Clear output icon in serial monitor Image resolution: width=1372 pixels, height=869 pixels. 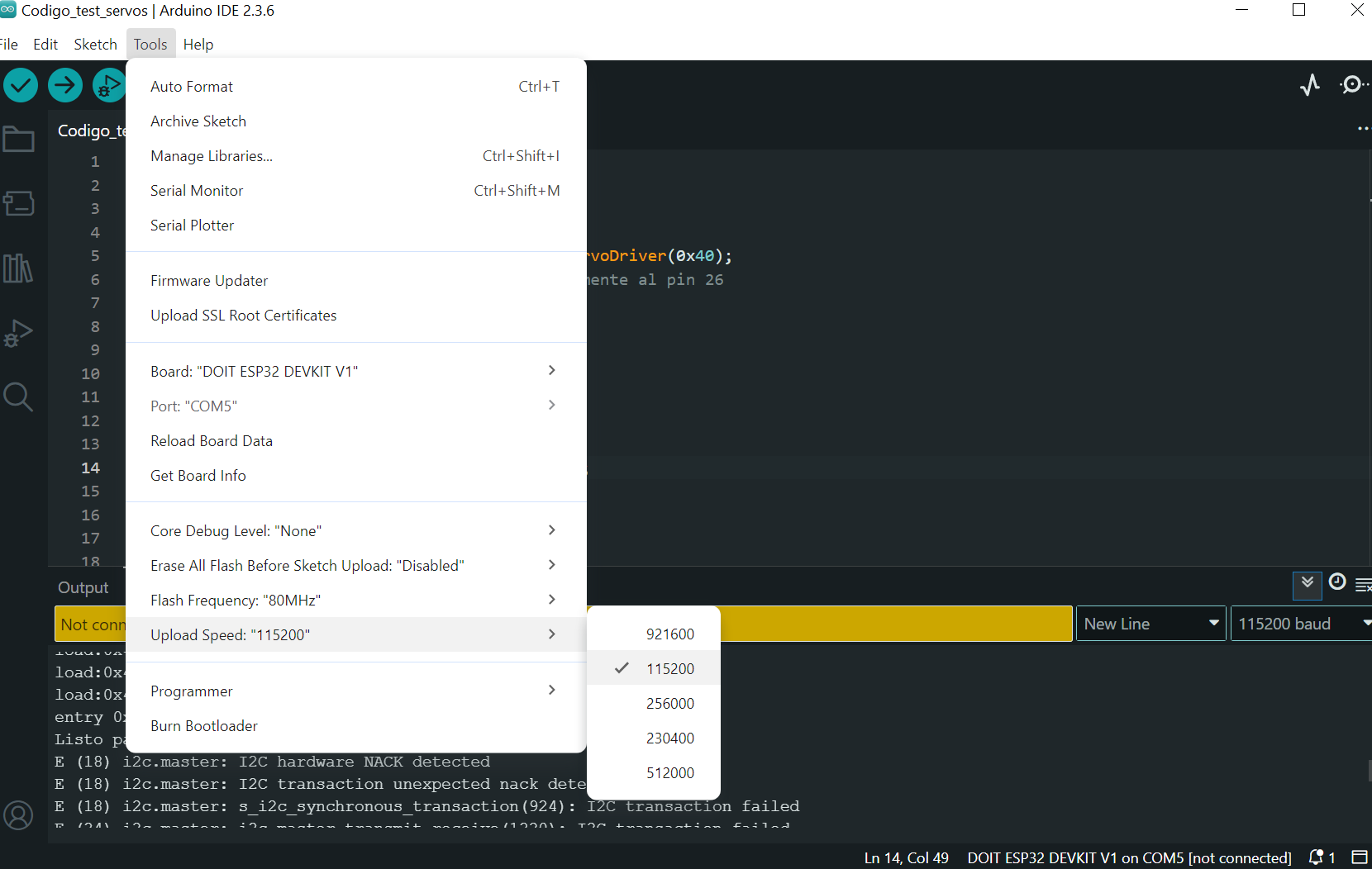1364,585
